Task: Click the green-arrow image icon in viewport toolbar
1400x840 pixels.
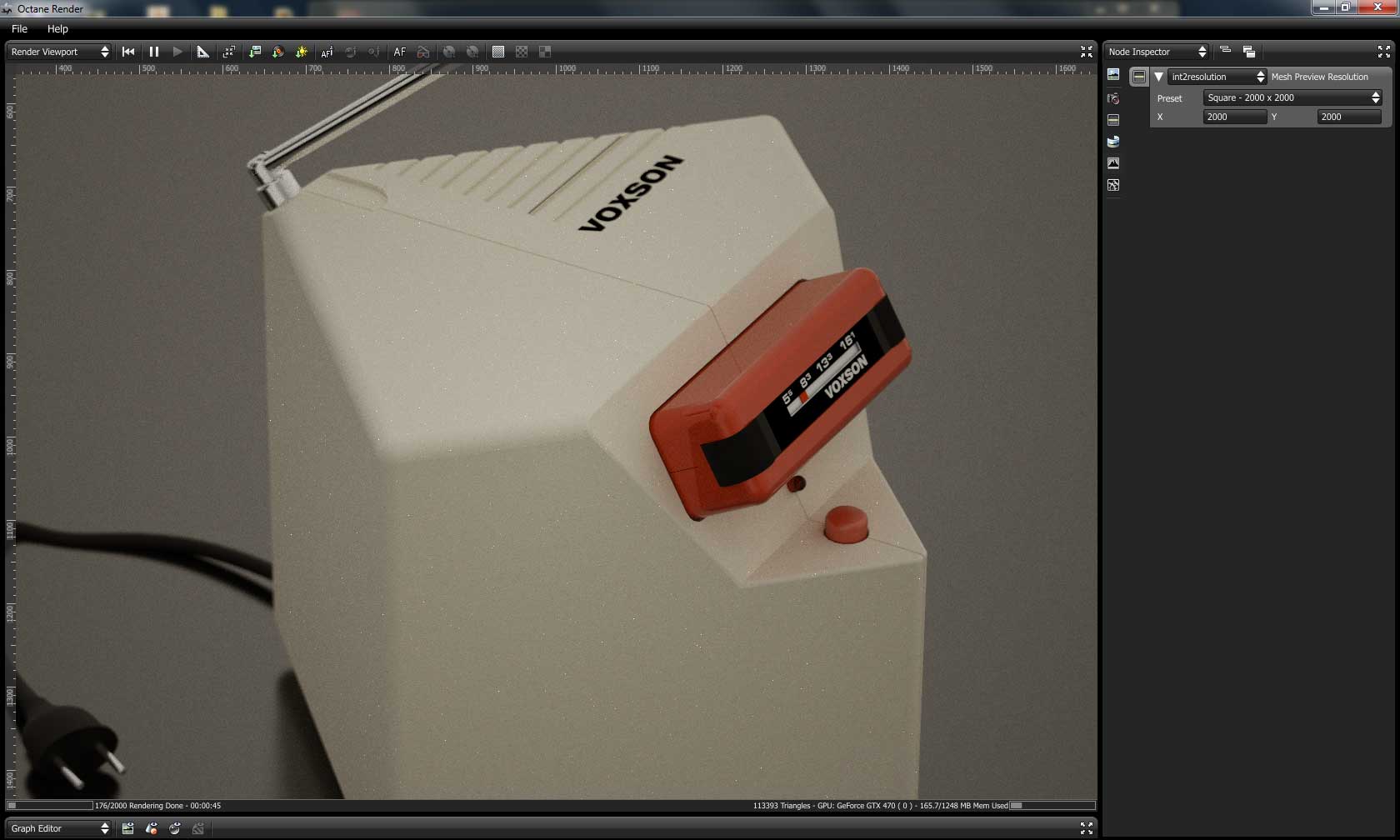Action: coord(255,52)
